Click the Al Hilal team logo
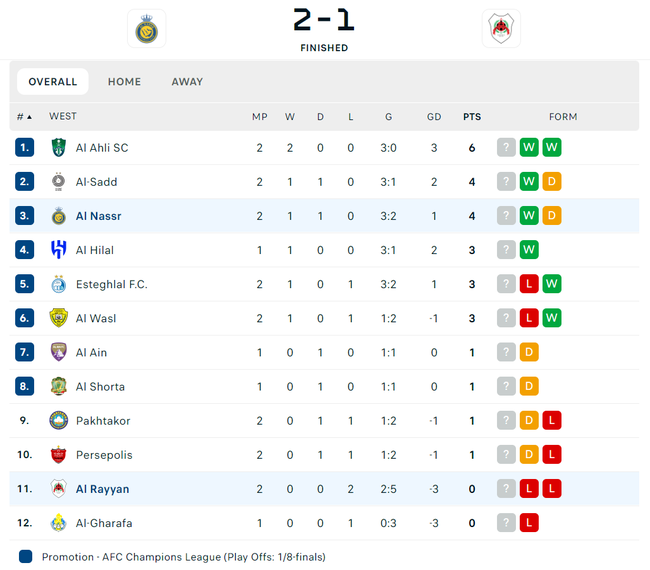 coord(58,250)
